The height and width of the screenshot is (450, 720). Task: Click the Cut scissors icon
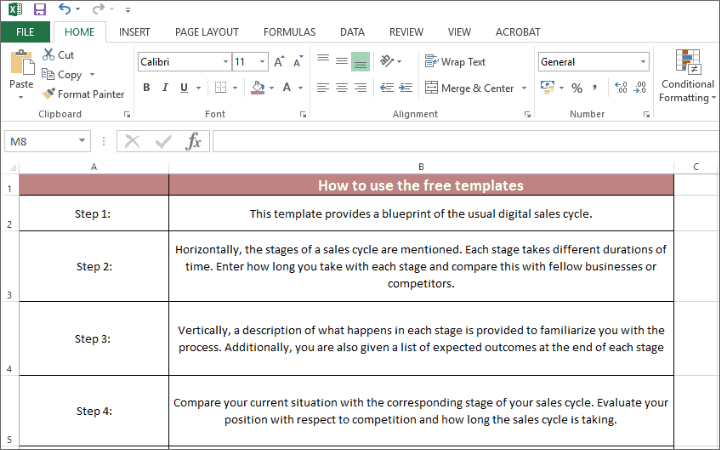click(49, 55)
